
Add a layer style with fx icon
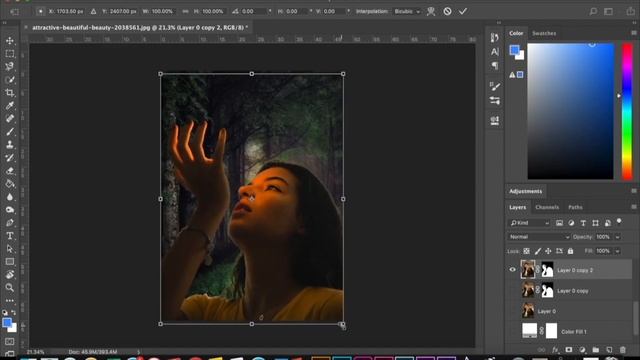pyautogui.click(x=555, y=350)
